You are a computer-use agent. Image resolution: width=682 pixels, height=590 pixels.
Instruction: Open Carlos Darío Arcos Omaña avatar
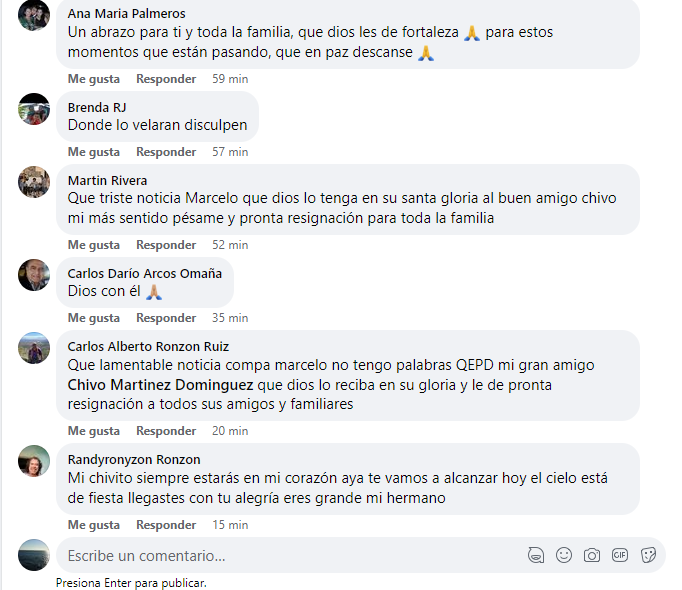coord(34,275)
